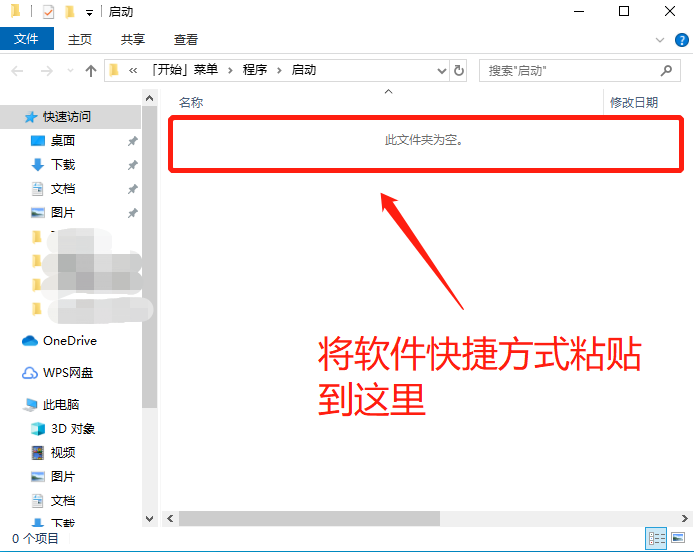Open OneDrive in the navigation pane
The image size is (694, 552).
click(69, 341)
